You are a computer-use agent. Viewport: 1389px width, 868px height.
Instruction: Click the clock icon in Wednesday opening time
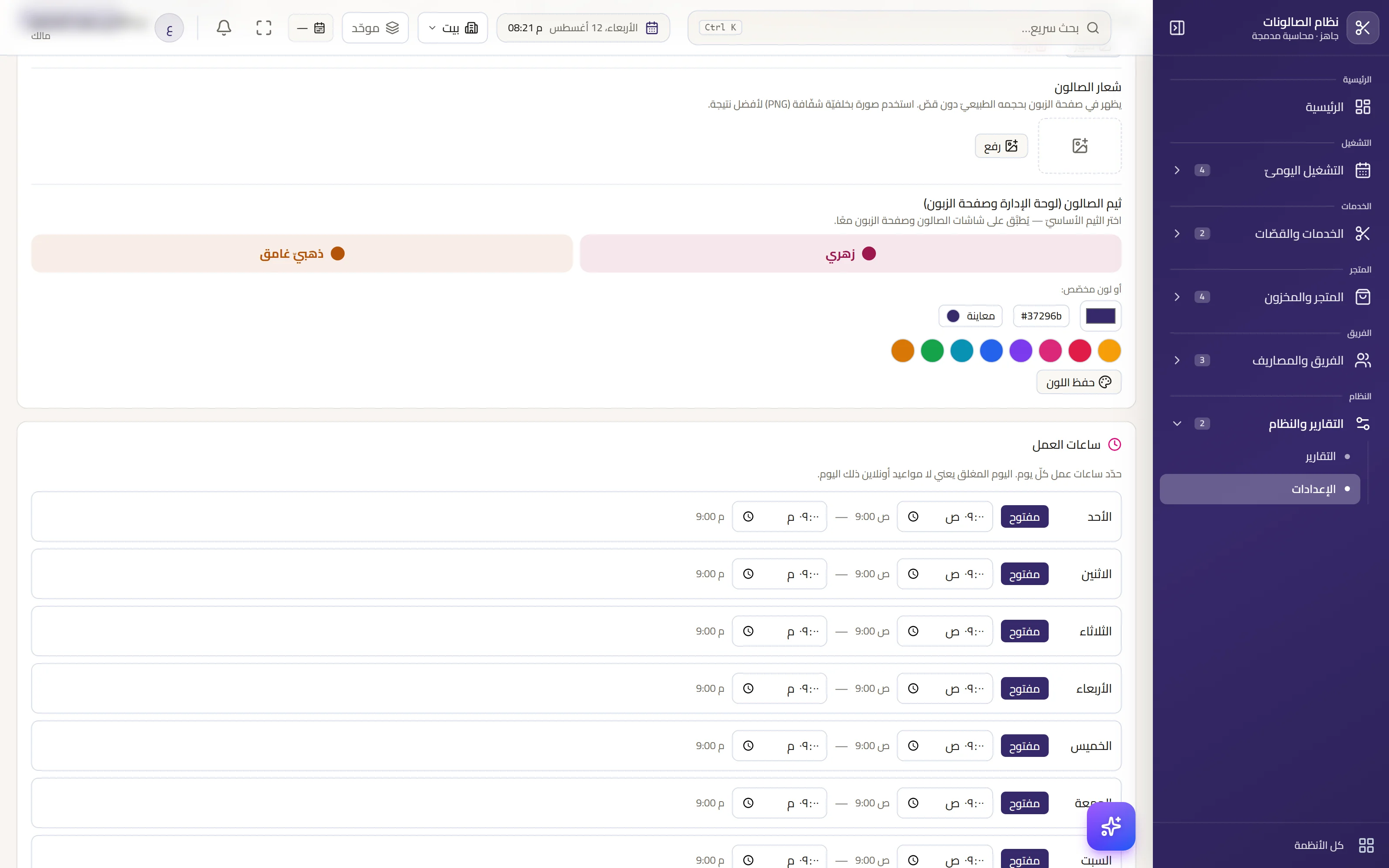(x=913, y=689)
